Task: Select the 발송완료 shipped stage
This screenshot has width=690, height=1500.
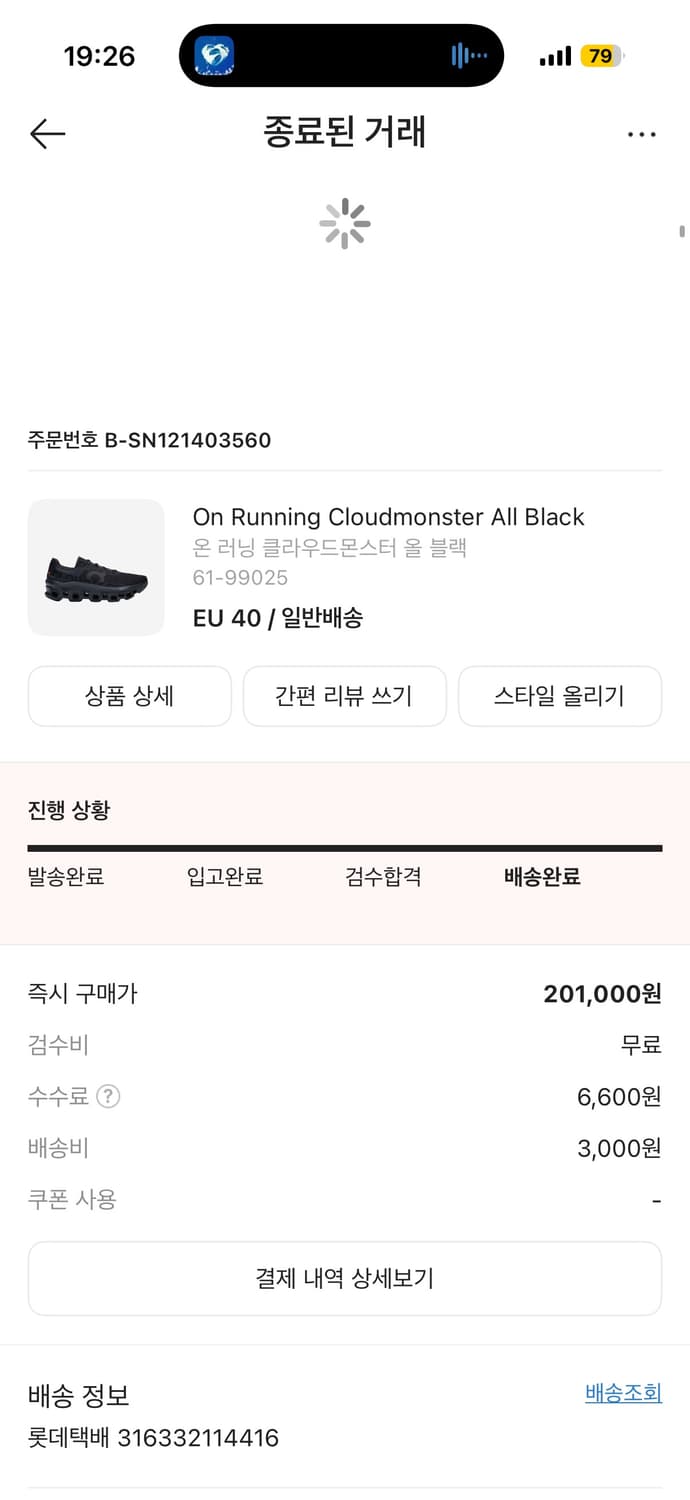Action: pyautogui.click(x=66, y=876)
